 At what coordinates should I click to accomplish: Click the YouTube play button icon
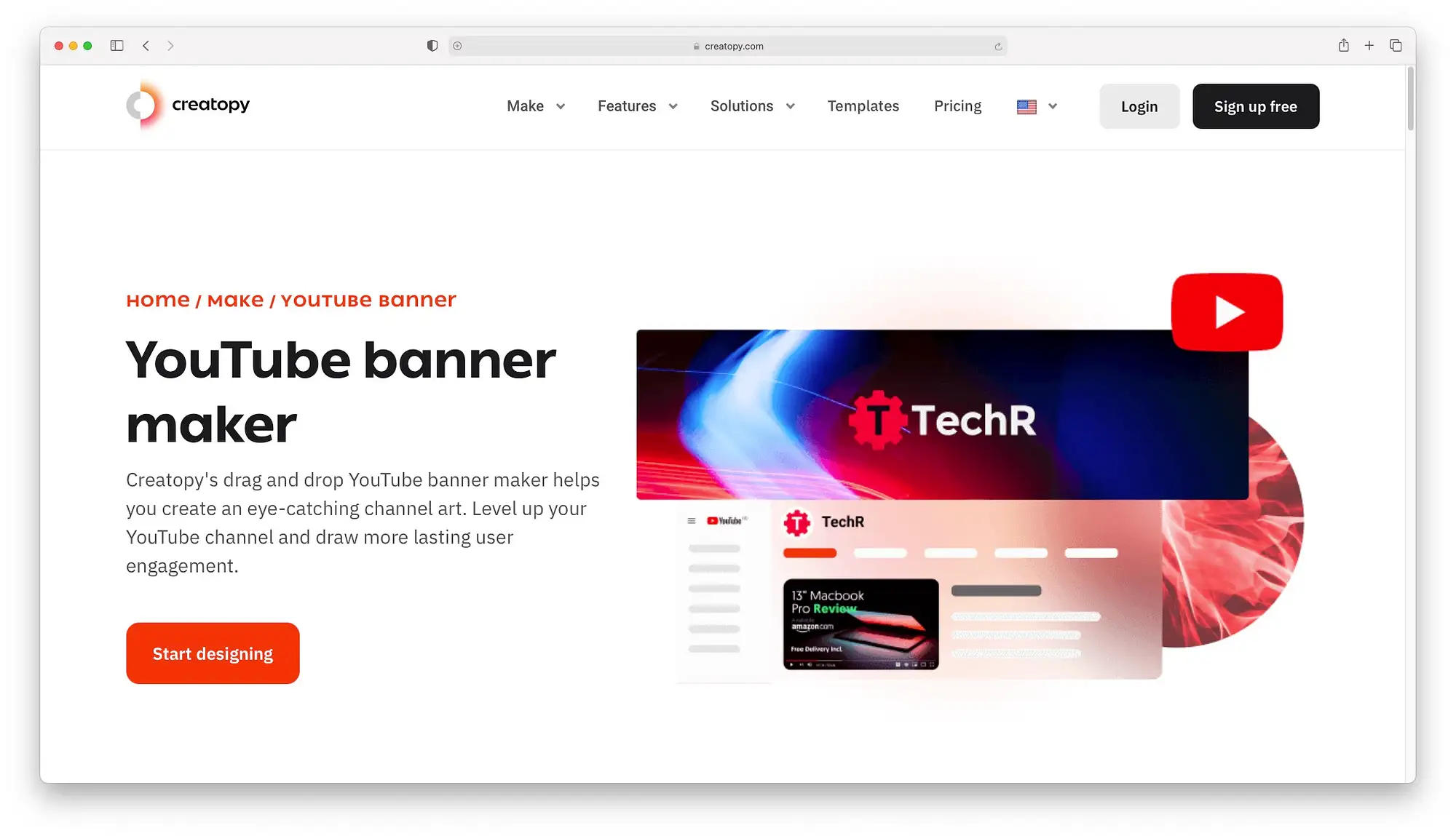pyautogui.click(x=1227, y=311)
